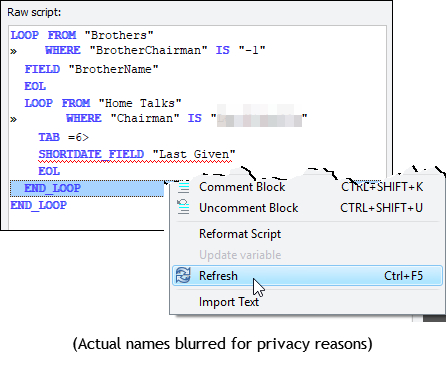Click the "Chairman" string in WHERE clause
Image resolution: width=447 pixels, height=379 pixels.
click(x=145, y=118)
